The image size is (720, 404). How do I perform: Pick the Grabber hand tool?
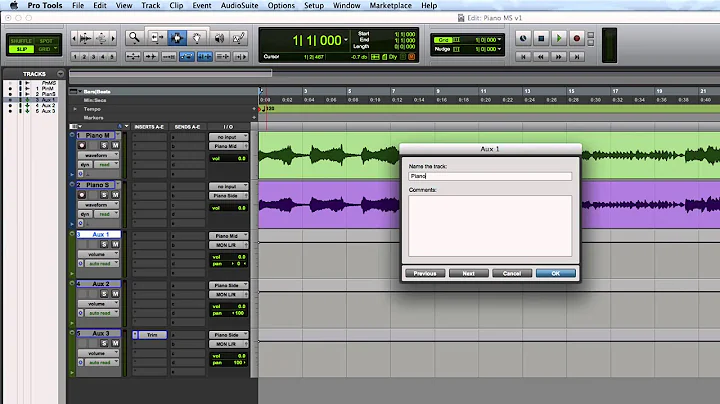click(x=197, y=38)
